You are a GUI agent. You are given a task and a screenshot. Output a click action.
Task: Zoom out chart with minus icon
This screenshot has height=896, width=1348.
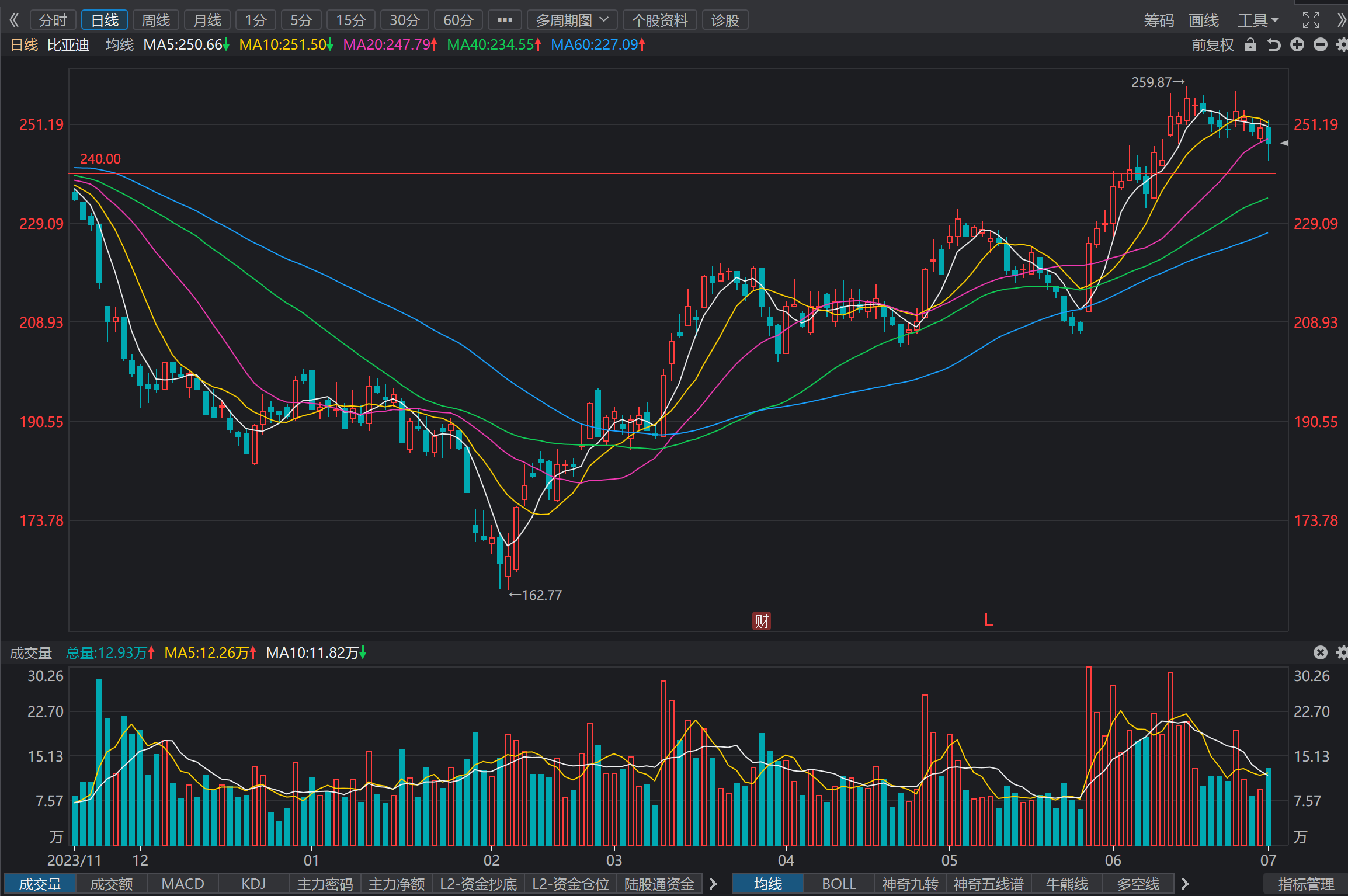1321,45
